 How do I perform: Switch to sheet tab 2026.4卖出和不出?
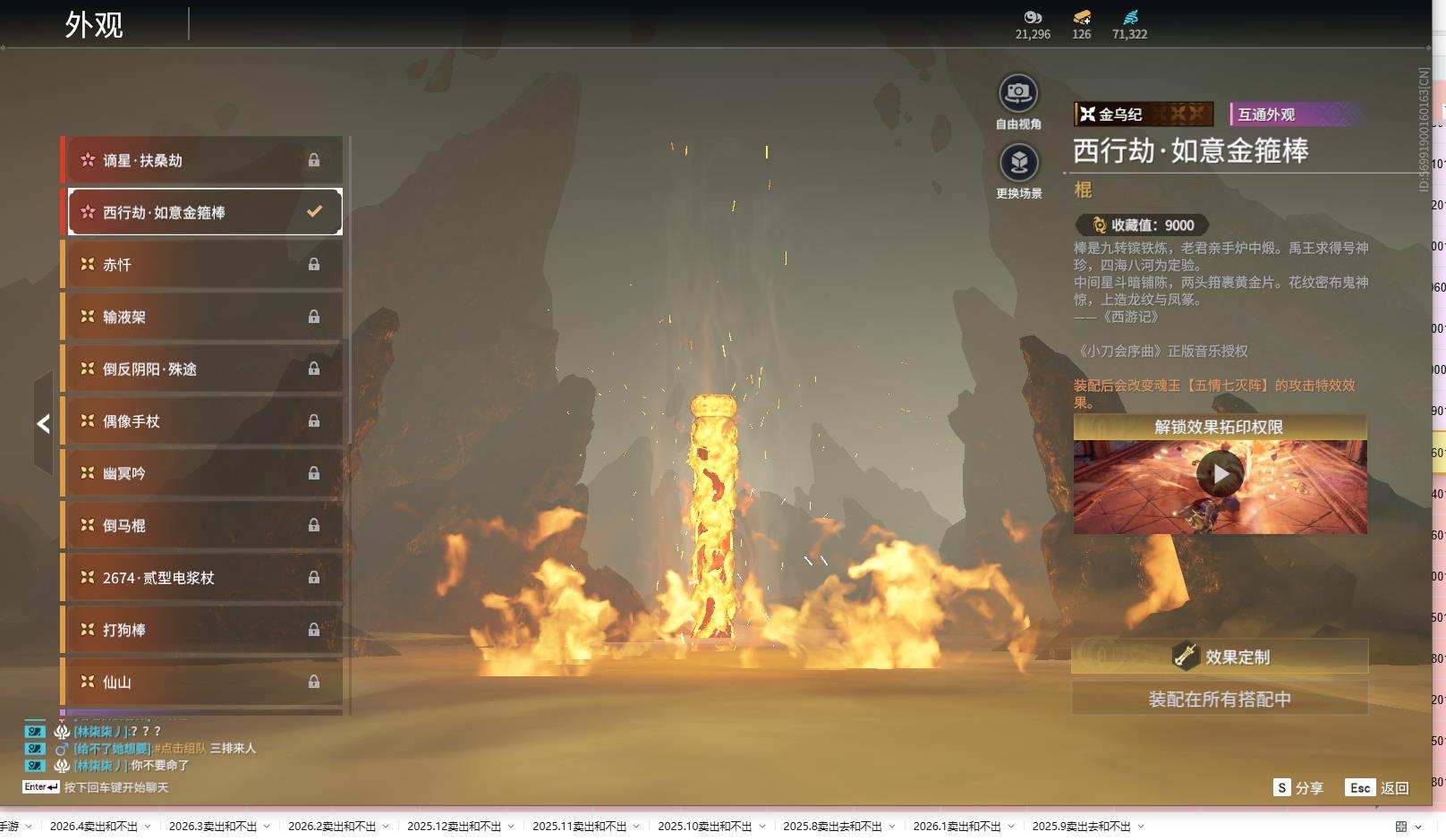[x=94, y=826]
